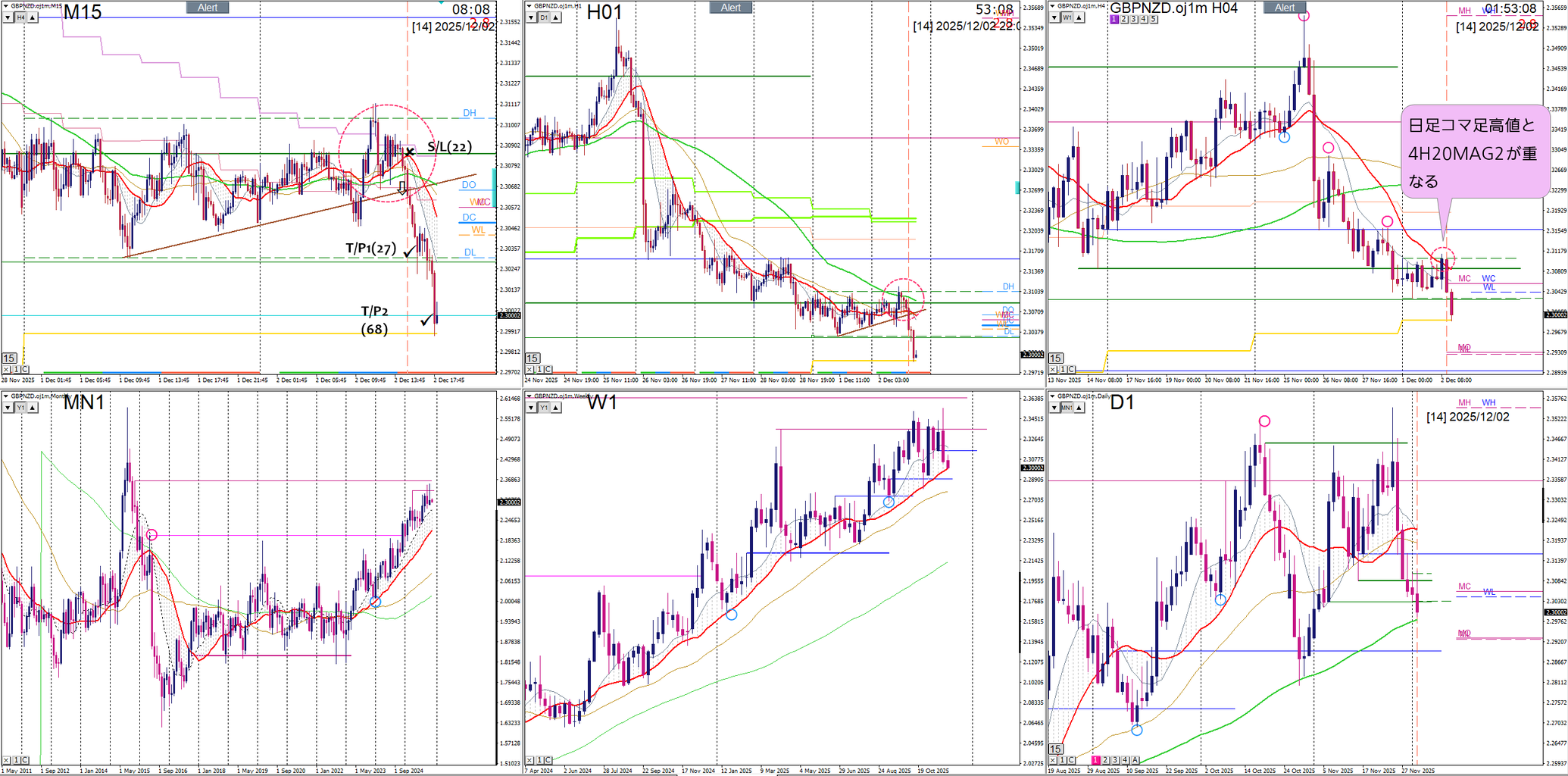Click the T/P1(27) label in the M15 chart
The image size is (1568, 776).
click(370, 249)
